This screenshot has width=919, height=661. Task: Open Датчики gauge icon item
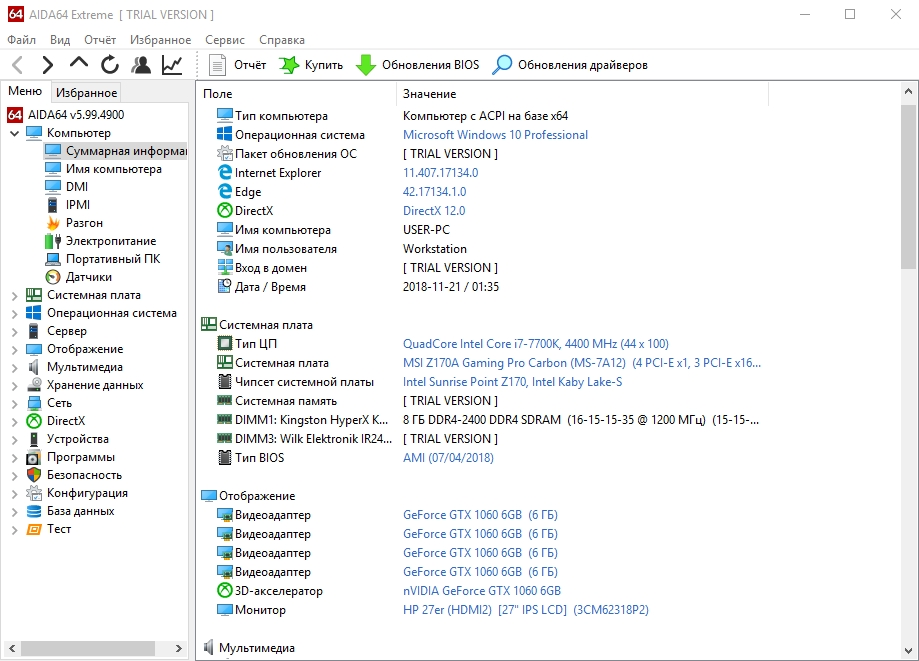(53, 277)
